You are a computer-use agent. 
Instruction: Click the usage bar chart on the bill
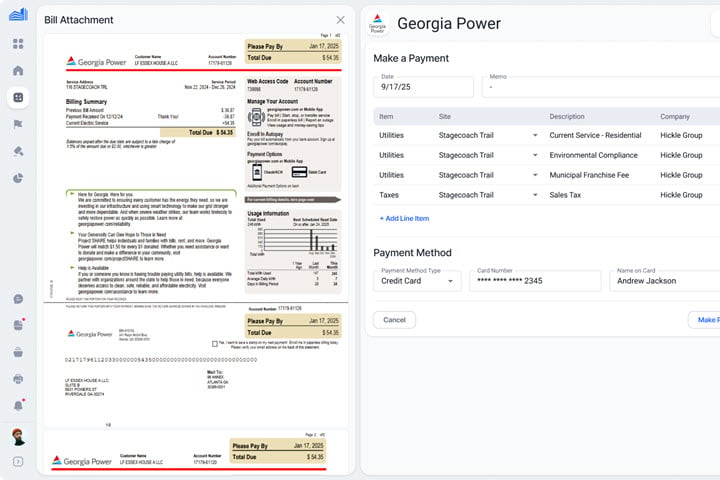point(299,239)
